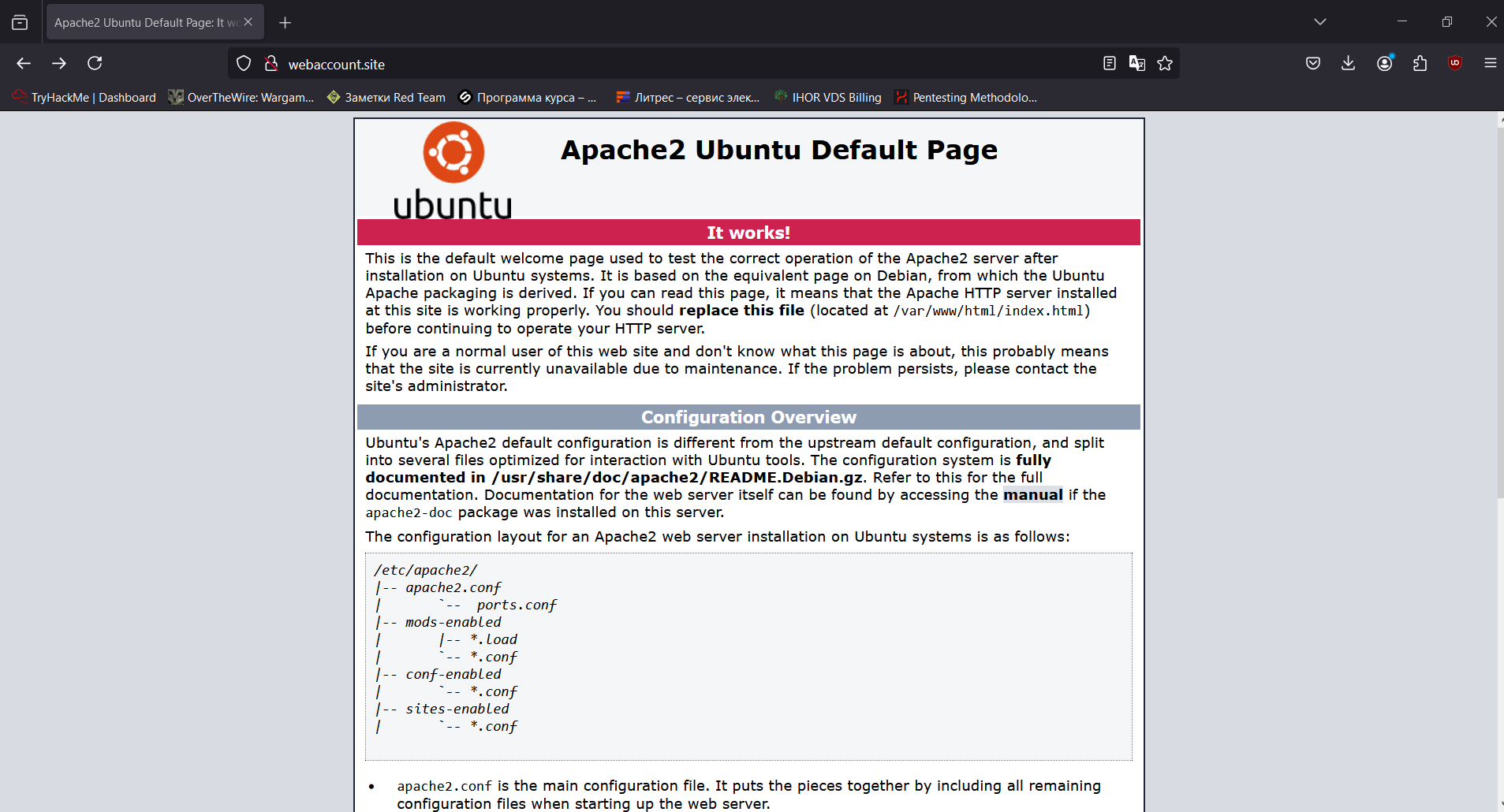Open the translate page icon

1136,64
